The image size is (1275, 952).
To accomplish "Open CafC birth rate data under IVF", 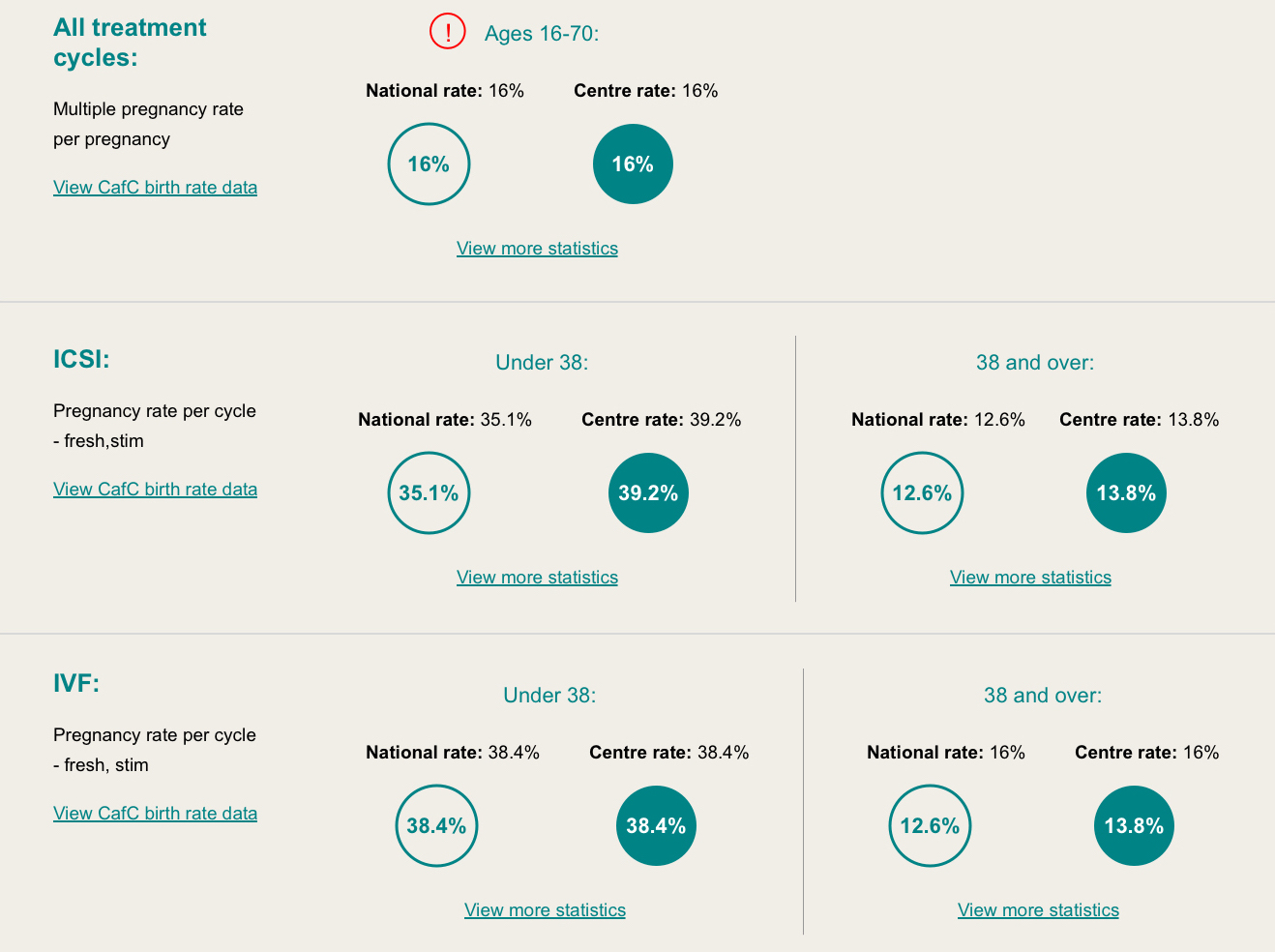I will click(155, 814).
